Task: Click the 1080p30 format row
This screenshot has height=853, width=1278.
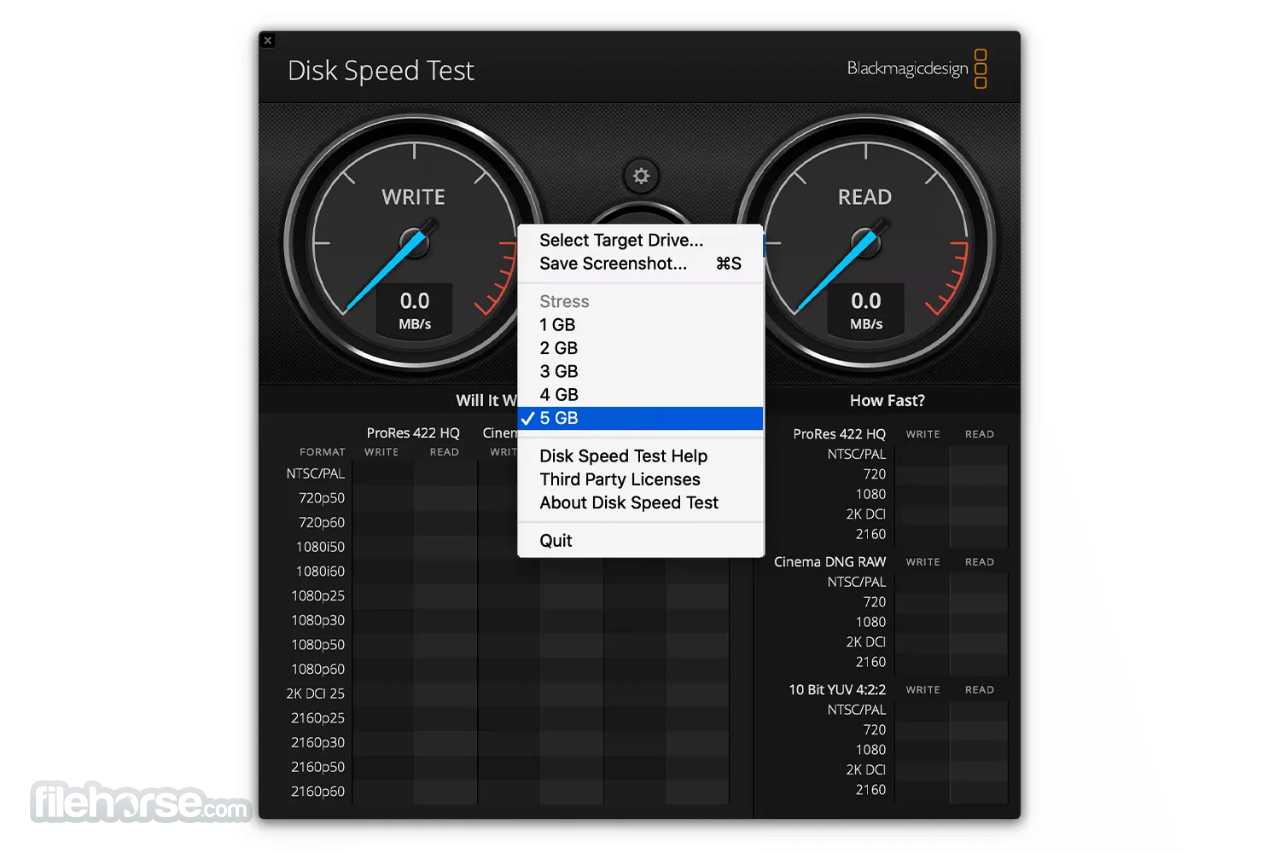Action: [318, 620]
